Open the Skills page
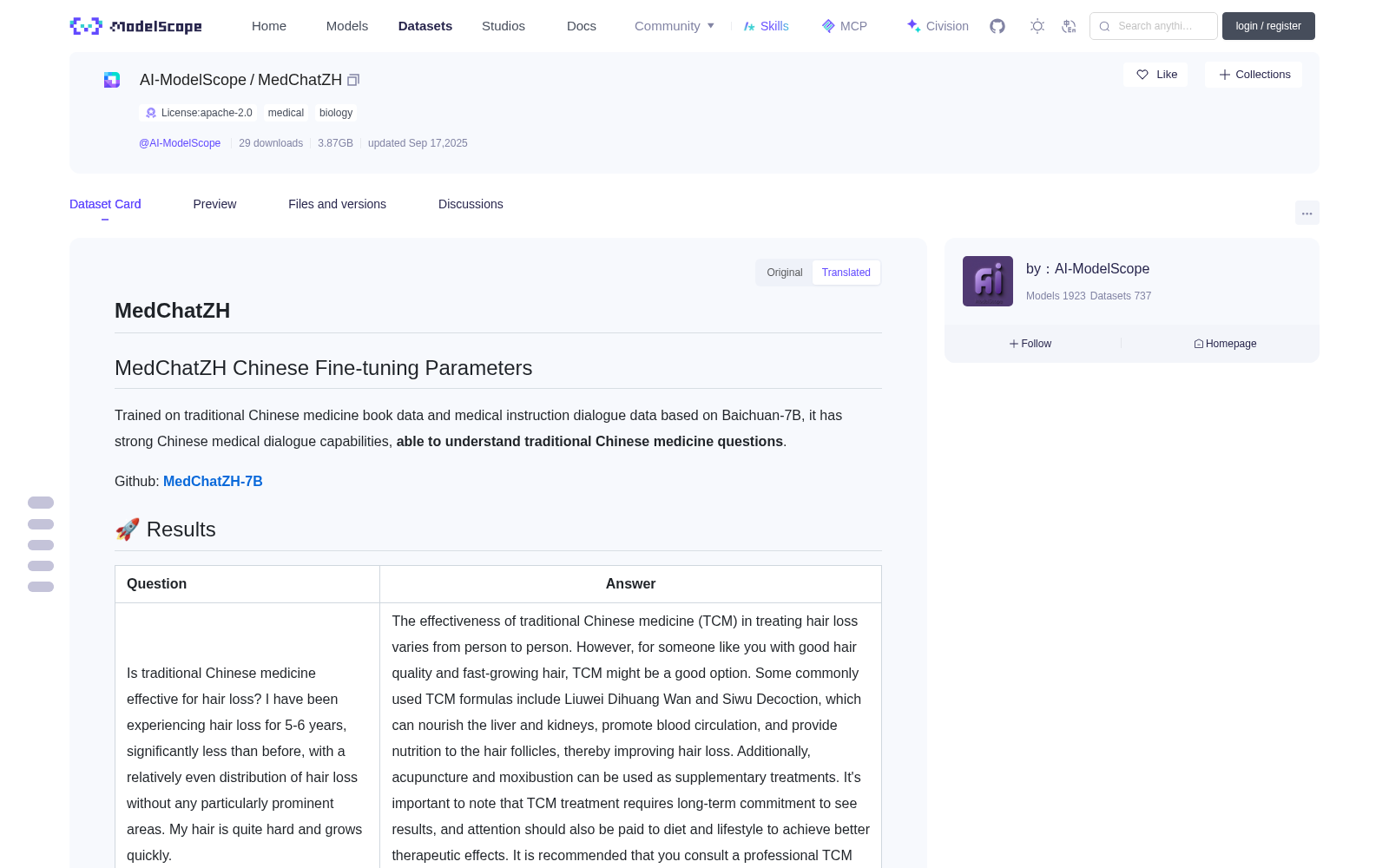Image resolution: width=1389 pixels, height=868 pixels. 766,26
